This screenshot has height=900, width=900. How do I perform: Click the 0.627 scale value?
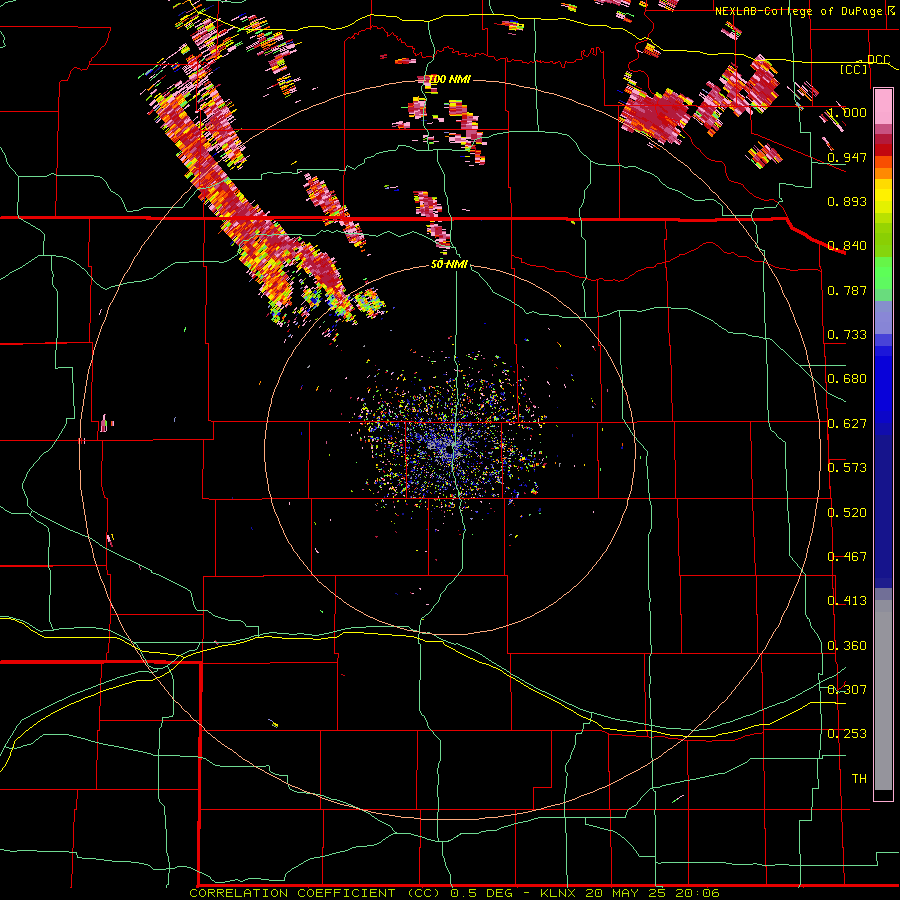[847, 424]
